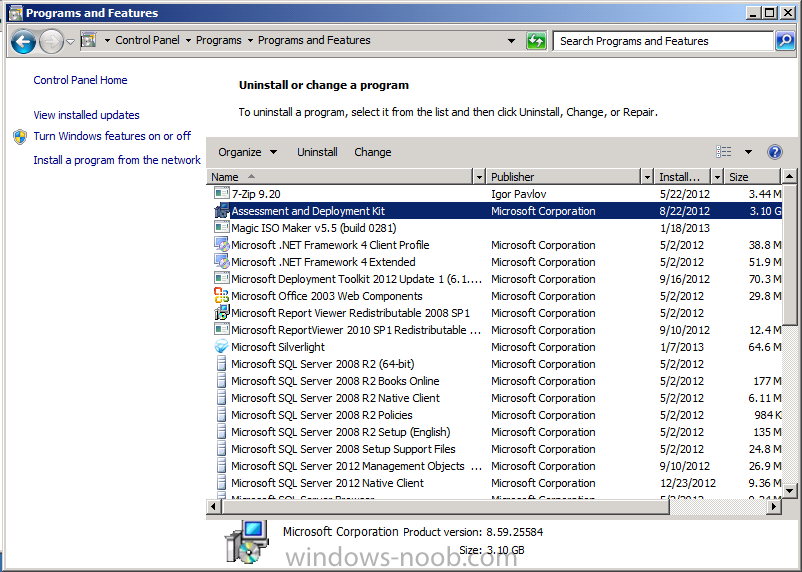The width and height of the screenshot is (802, 572).
Task: Select the 7-Zip 9.20 entry name
Action: point(256,194)
